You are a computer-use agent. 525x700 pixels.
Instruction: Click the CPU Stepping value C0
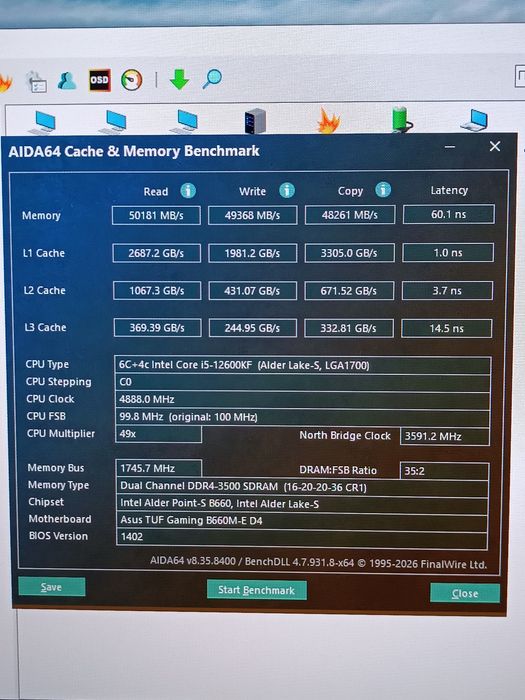[303, 382]
